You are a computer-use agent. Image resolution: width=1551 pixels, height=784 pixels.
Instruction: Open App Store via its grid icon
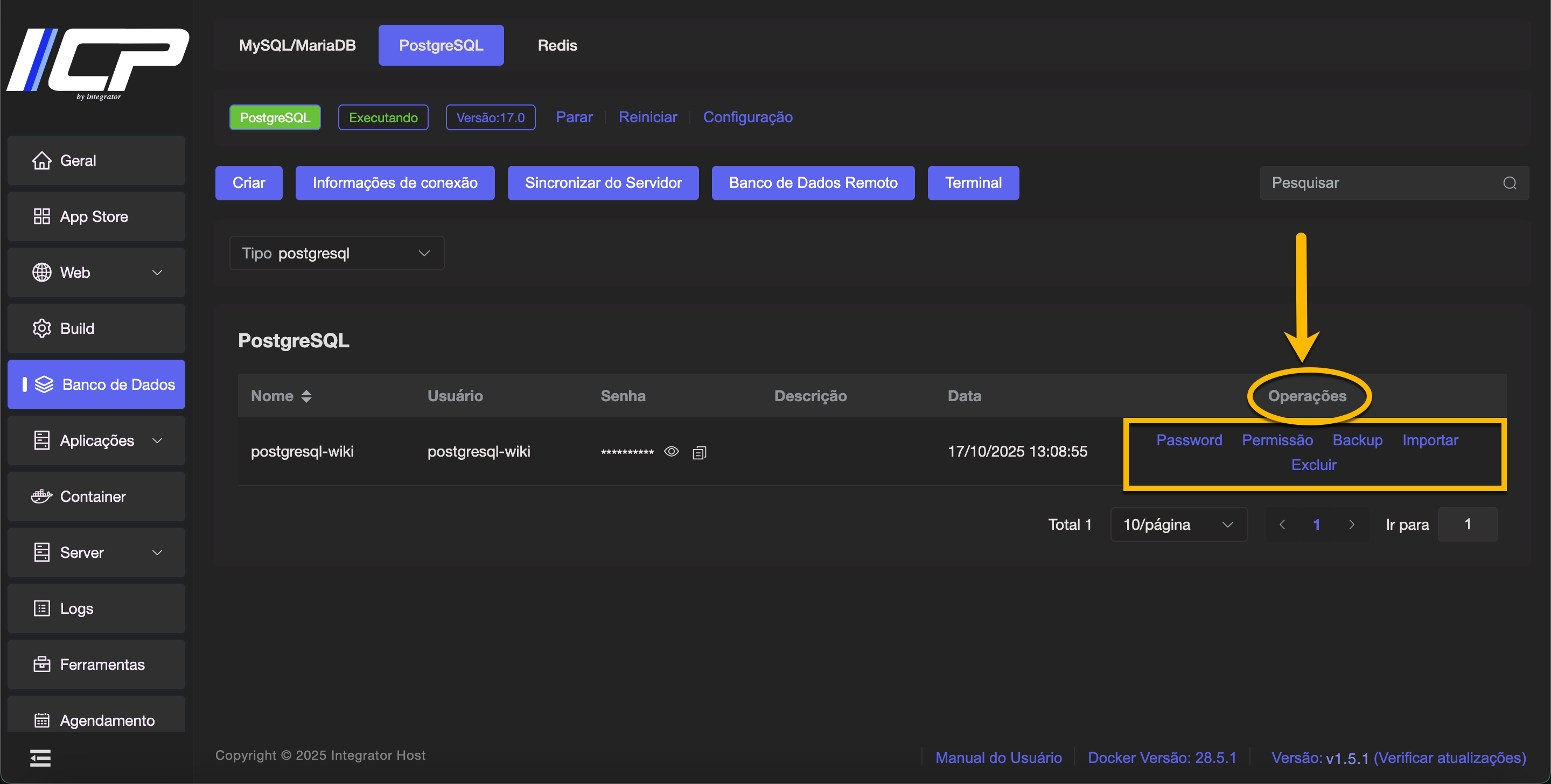[x=41, y=216]
